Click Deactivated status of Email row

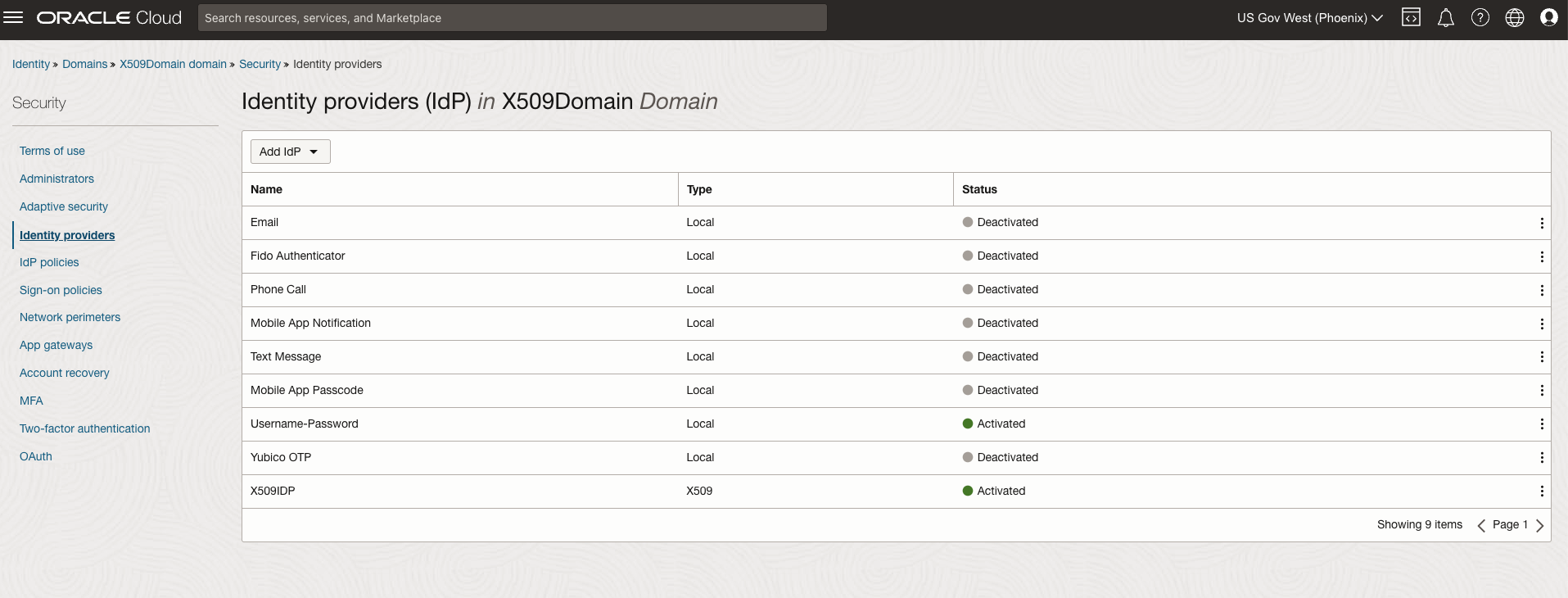[x=1001, y=222]
